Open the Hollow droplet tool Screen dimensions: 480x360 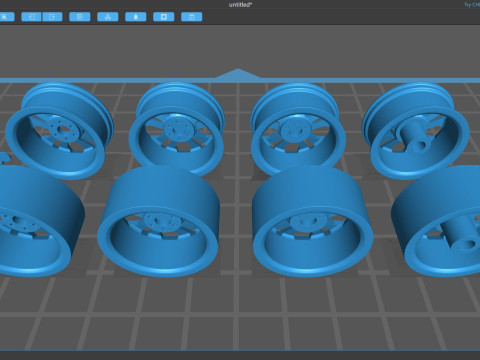pyautogui.click(x=136, y=17)
